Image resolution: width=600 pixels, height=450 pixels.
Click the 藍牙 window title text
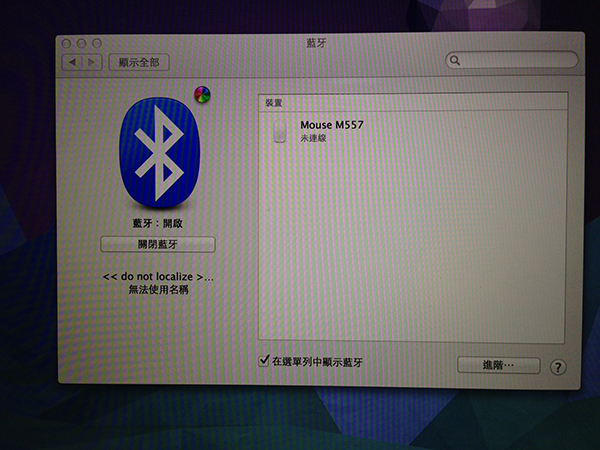coord(316,43)
